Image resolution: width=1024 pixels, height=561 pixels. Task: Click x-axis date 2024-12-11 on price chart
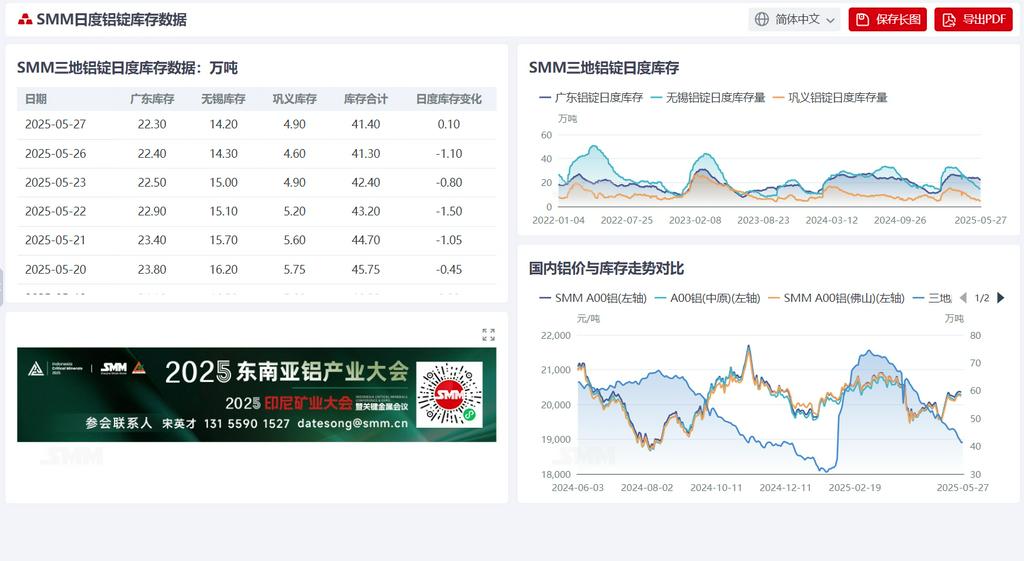(x=785, y=487)
